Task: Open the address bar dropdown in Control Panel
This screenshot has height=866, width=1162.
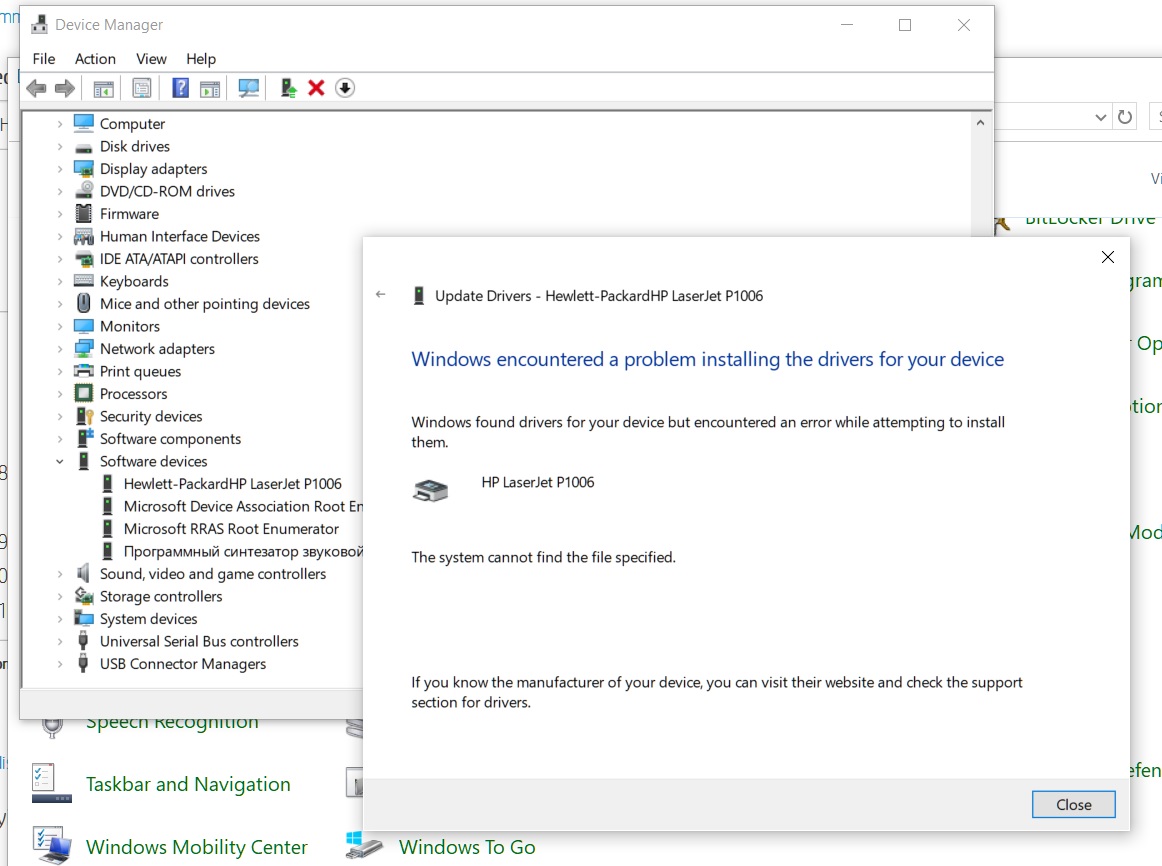Action: click(1100, 117)
